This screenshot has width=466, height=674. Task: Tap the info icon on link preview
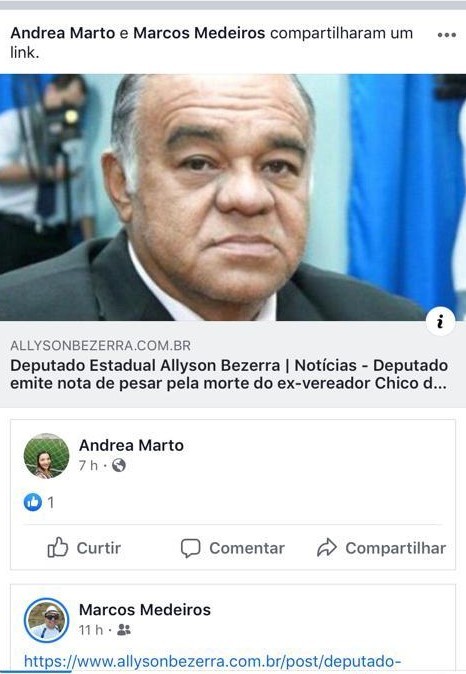[441, 321]
